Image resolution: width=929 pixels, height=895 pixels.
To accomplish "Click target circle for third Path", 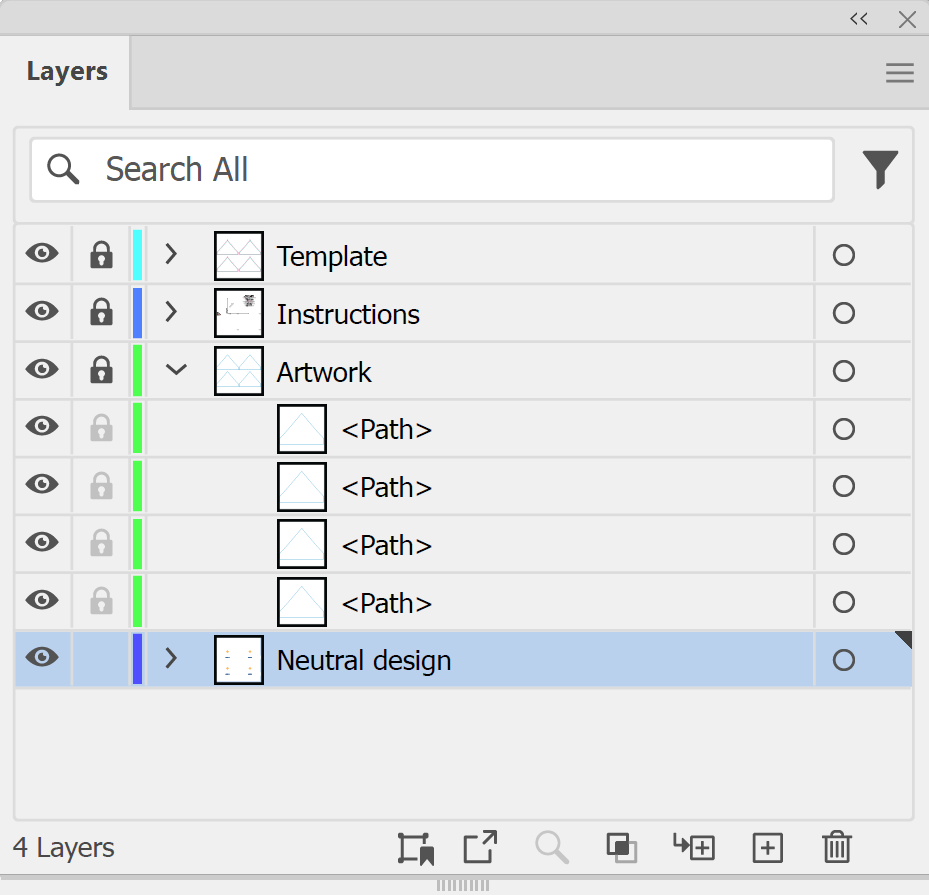I will 843,544.
